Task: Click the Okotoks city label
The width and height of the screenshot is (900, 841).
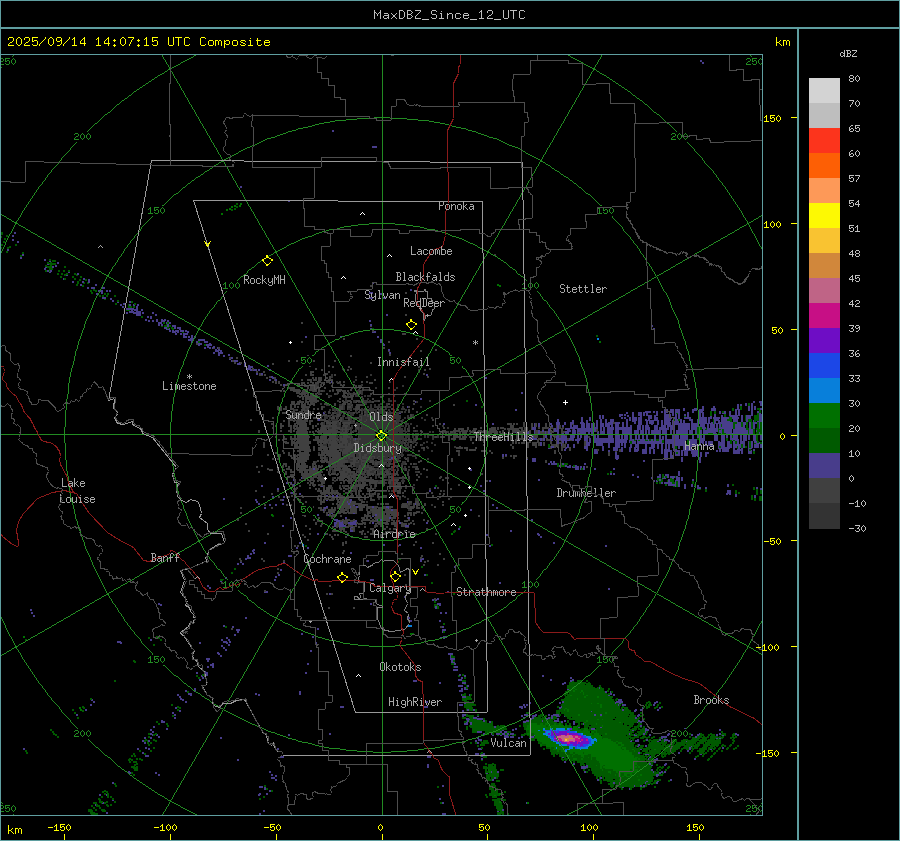Action: pyautogui.click(x=400, y=667)
